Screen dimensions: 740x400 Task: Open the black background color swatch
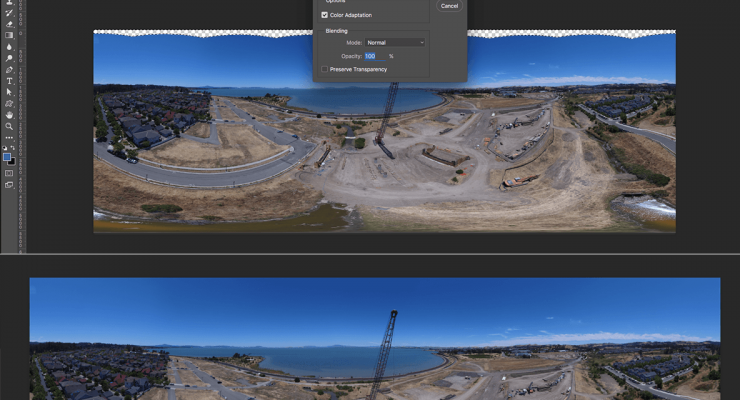click(13, 162)
